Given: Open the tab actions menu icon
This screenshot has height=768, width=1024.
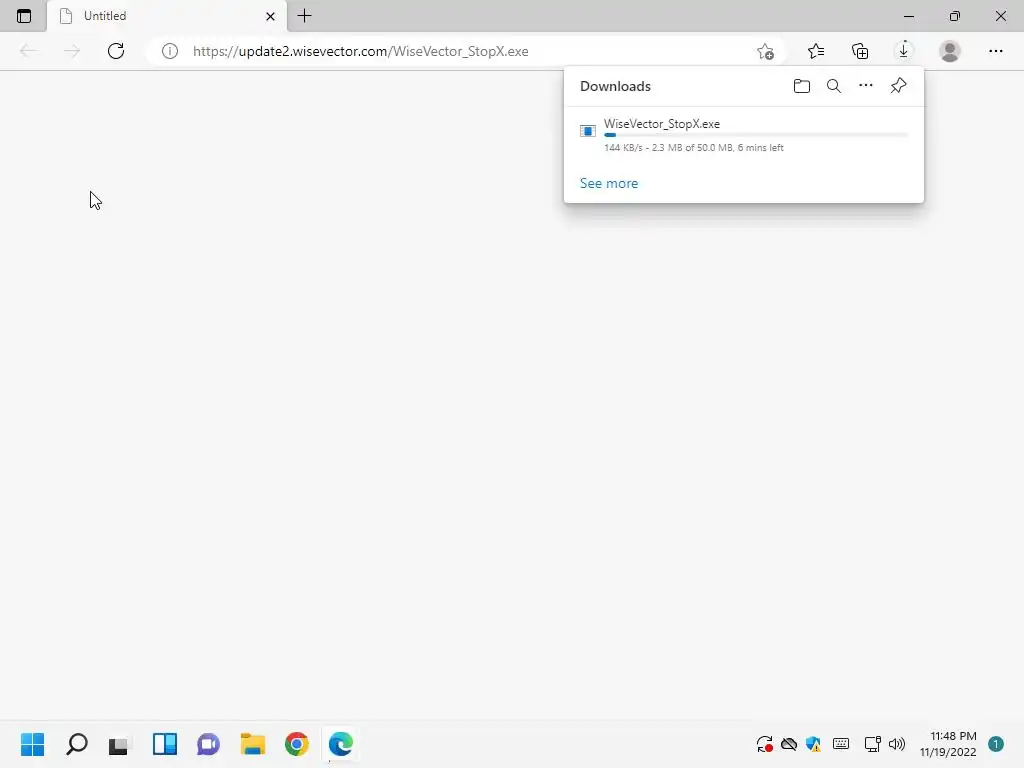Looking at the screenshot, I should (x=24, y=16).
